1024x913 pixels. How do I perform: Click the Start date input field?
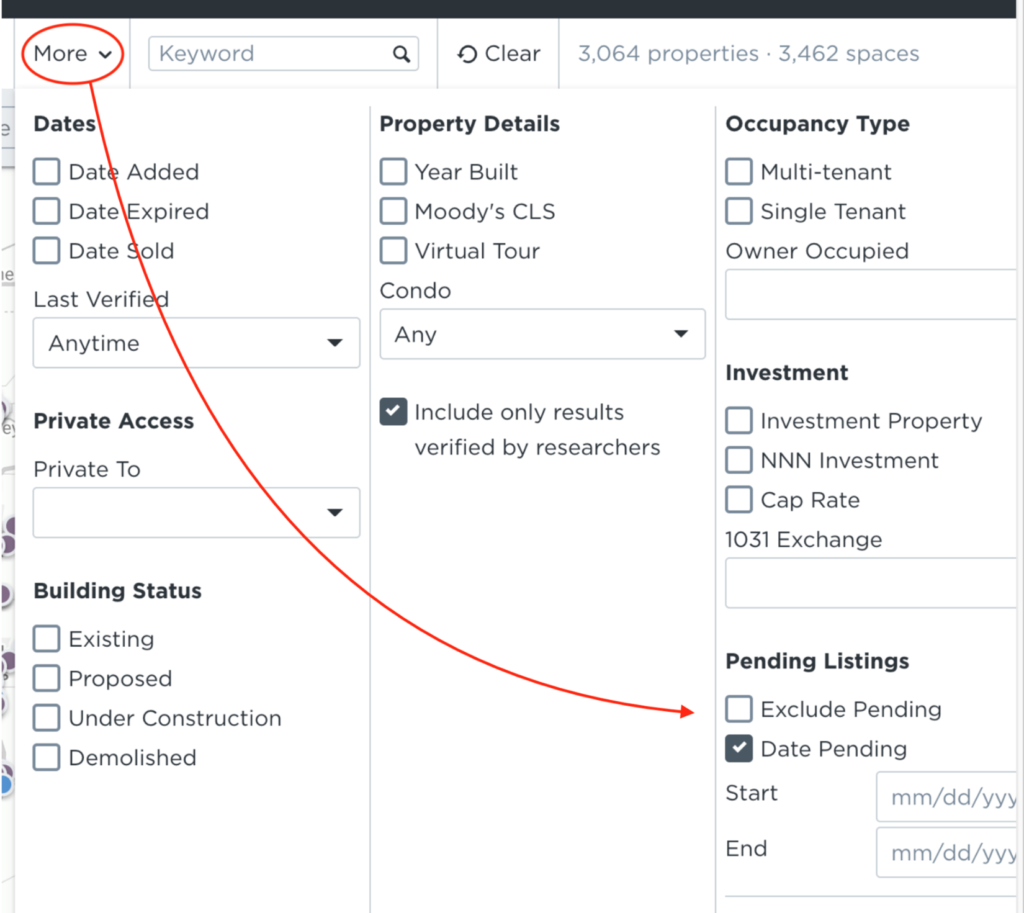[x=947, y=797]
